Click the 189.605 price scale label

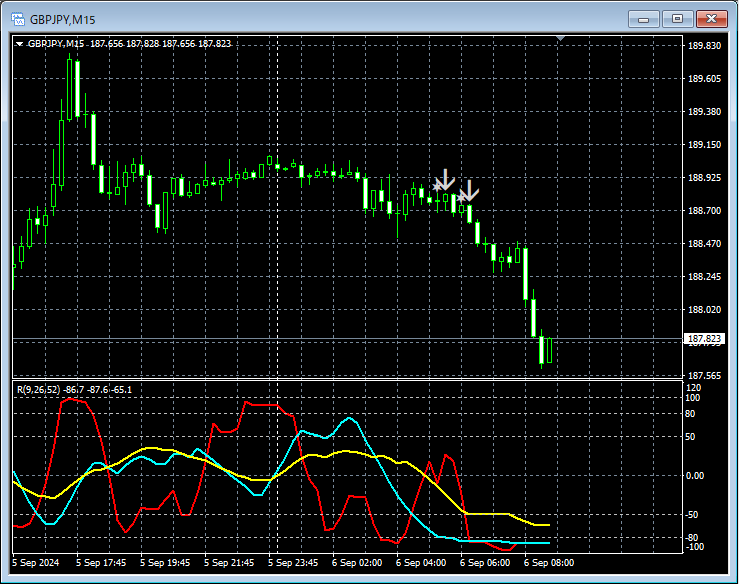click(705, 78)
